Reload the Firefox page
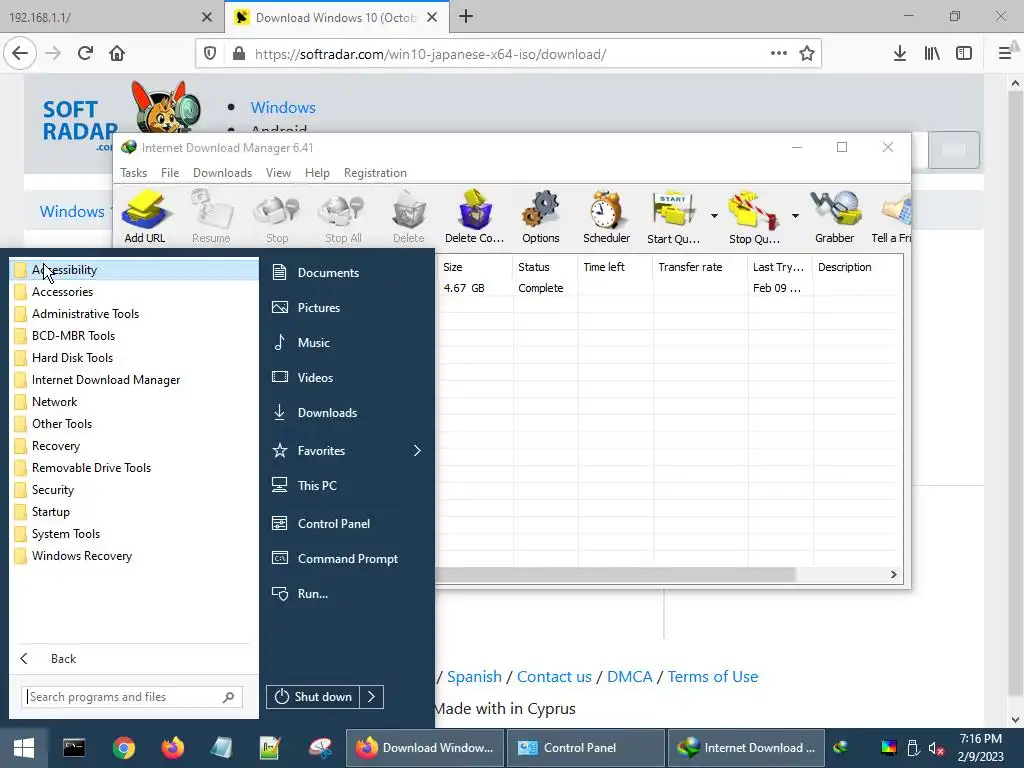 click(85, 54)
